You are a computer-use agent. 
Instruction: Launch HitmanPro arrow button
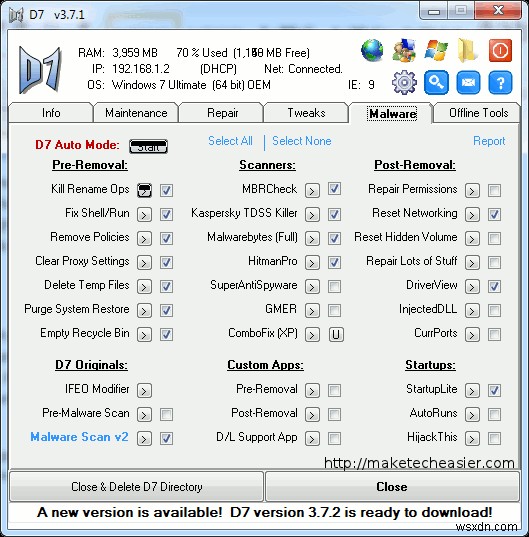312,263
